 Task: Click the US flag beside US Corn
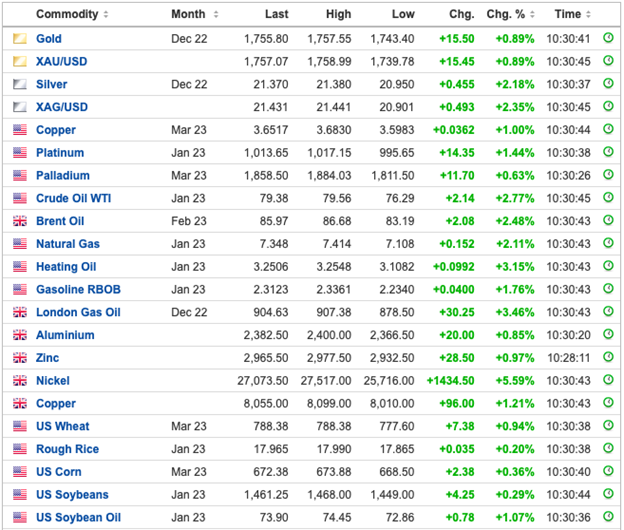pos(20,472)
